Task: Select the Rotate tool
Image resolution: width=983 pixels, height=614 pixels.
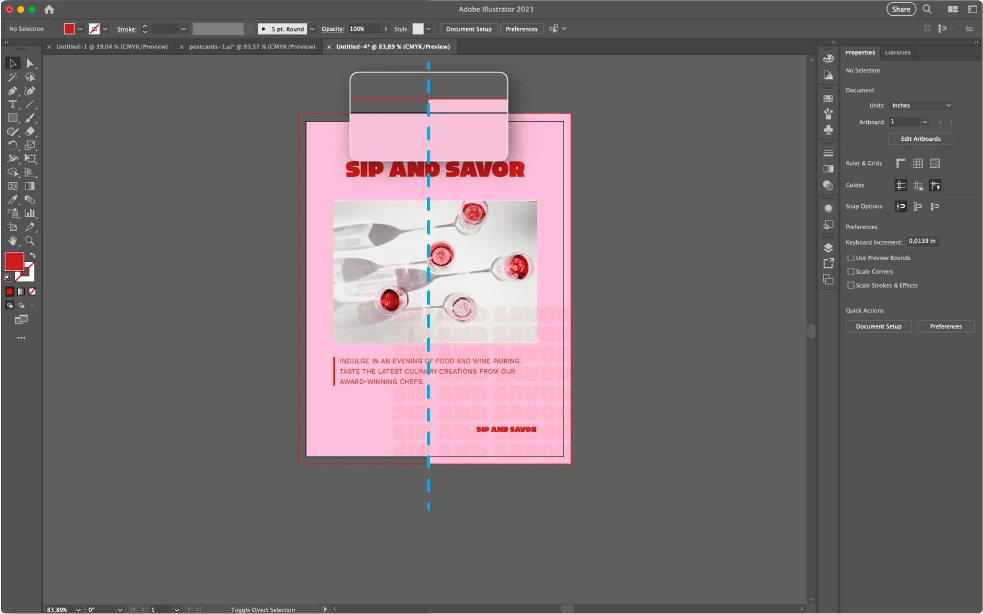Action: tap(13, 145)
